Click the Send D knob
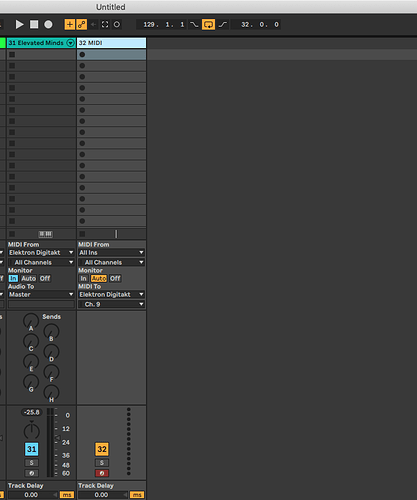Screen dimensions: 417x500 tap(51, 352)
